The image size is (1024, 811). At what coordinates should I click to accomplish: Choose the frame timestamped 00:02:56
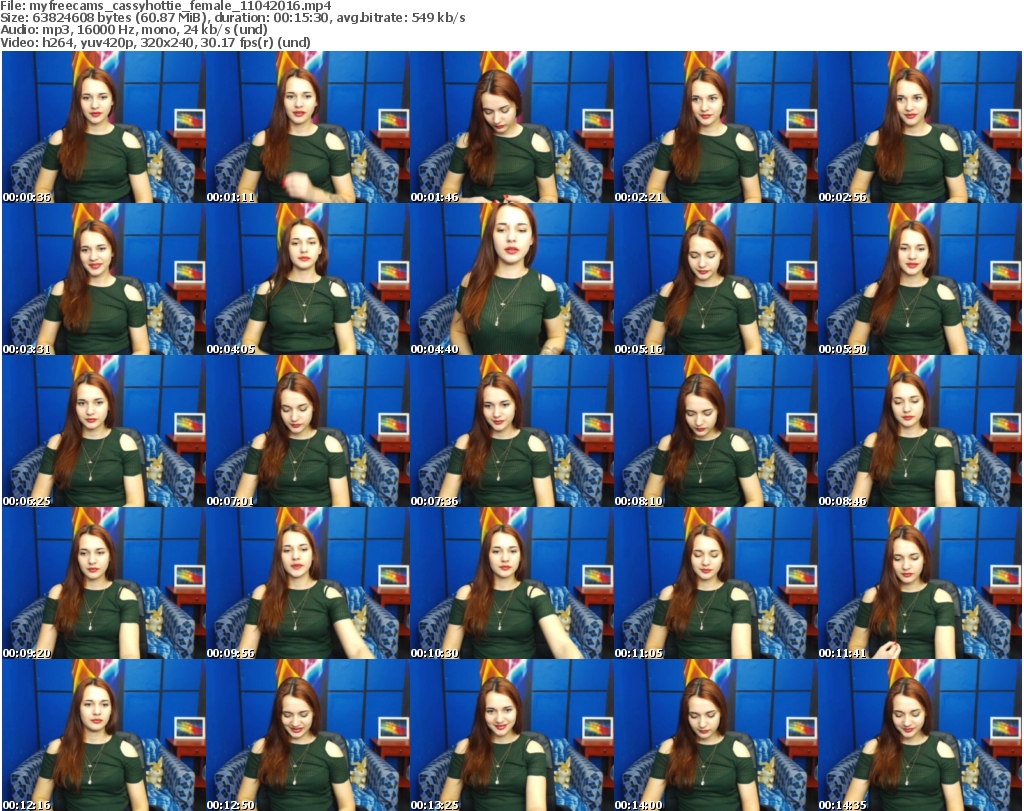click(x=919, y=127)
